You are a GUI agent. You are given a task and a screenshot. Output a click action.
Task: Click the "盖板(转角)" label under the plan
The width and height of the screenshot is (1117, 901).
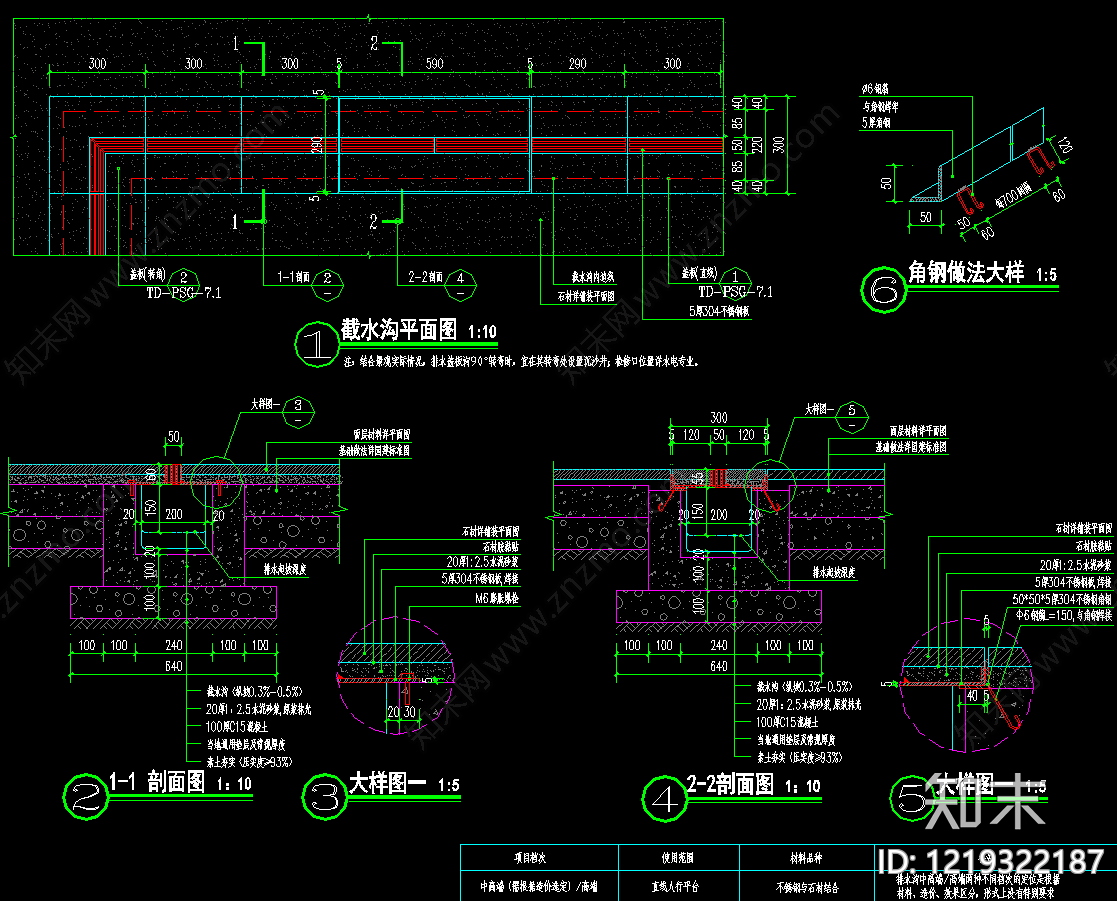point(147,275)
